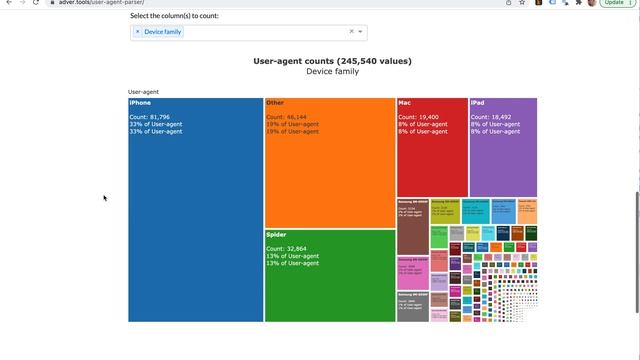The height and width of the screenshot is (360, 640).
Task: Share the page via address bar share icon
Action: click(509, 2)
